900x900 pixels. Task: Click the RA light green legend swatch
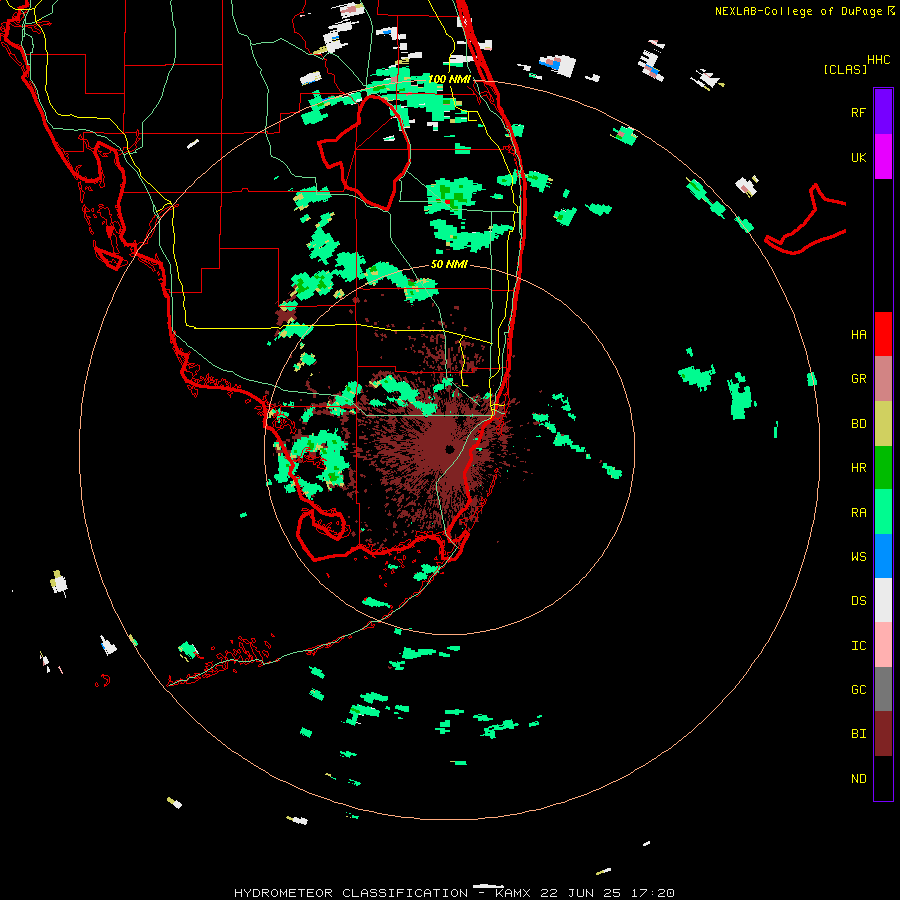[x=883, y=512]
